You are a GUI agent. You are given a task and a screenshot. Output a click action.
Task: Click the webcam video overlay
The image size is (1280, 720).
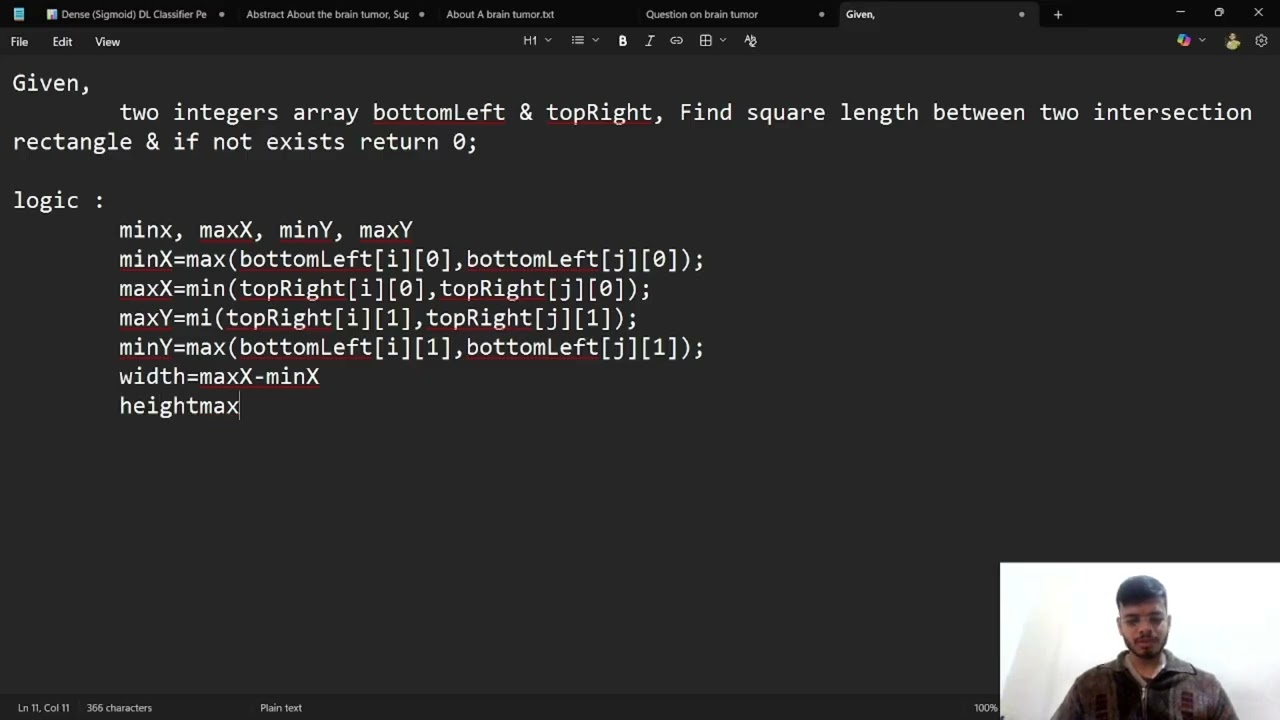[x=1140, y=641]
